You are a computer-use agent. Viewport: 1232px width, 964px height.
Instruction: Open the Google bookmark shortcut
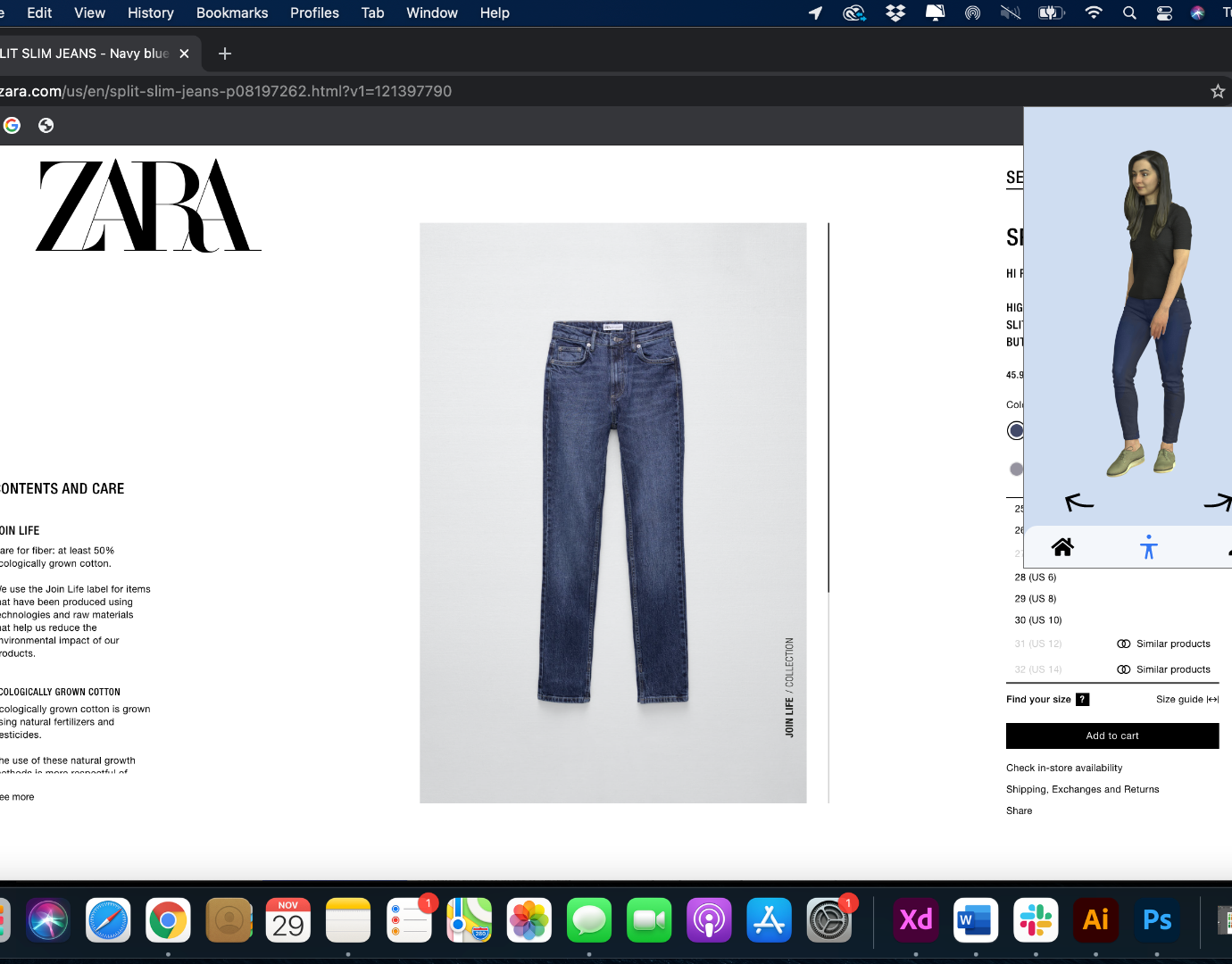(12, 125)
